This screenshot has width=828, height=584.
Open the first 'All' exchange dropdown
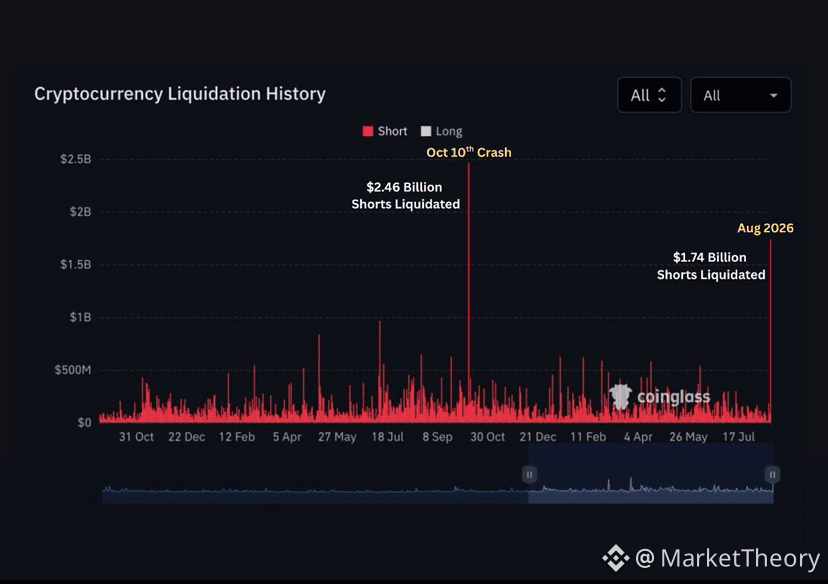649,95
